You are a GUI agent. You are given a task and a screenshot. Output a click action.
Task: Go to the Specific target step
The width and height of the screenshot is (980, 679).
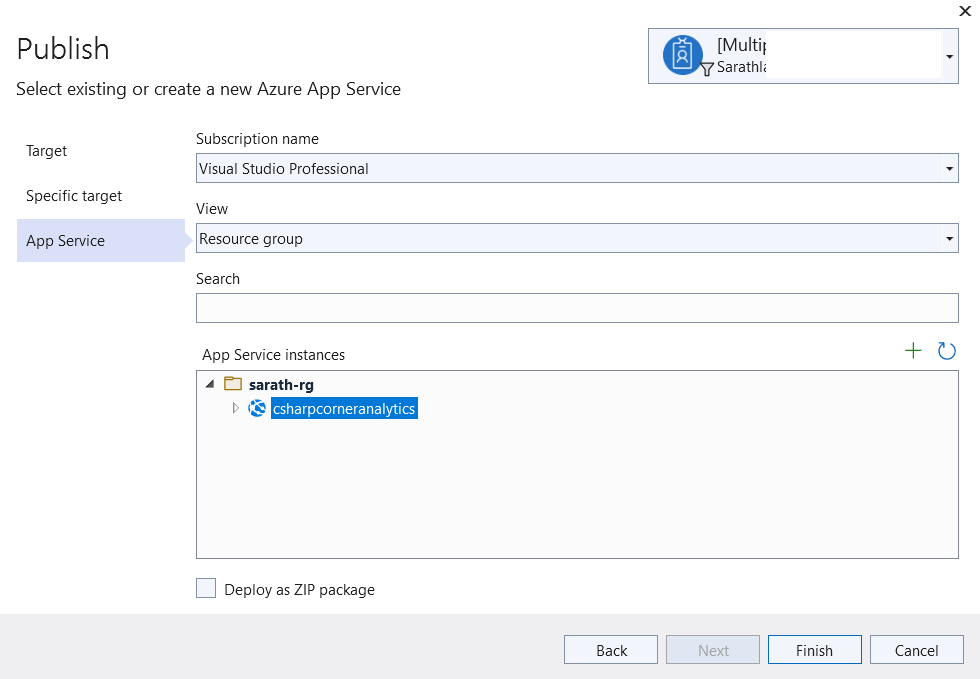(74, 196)
